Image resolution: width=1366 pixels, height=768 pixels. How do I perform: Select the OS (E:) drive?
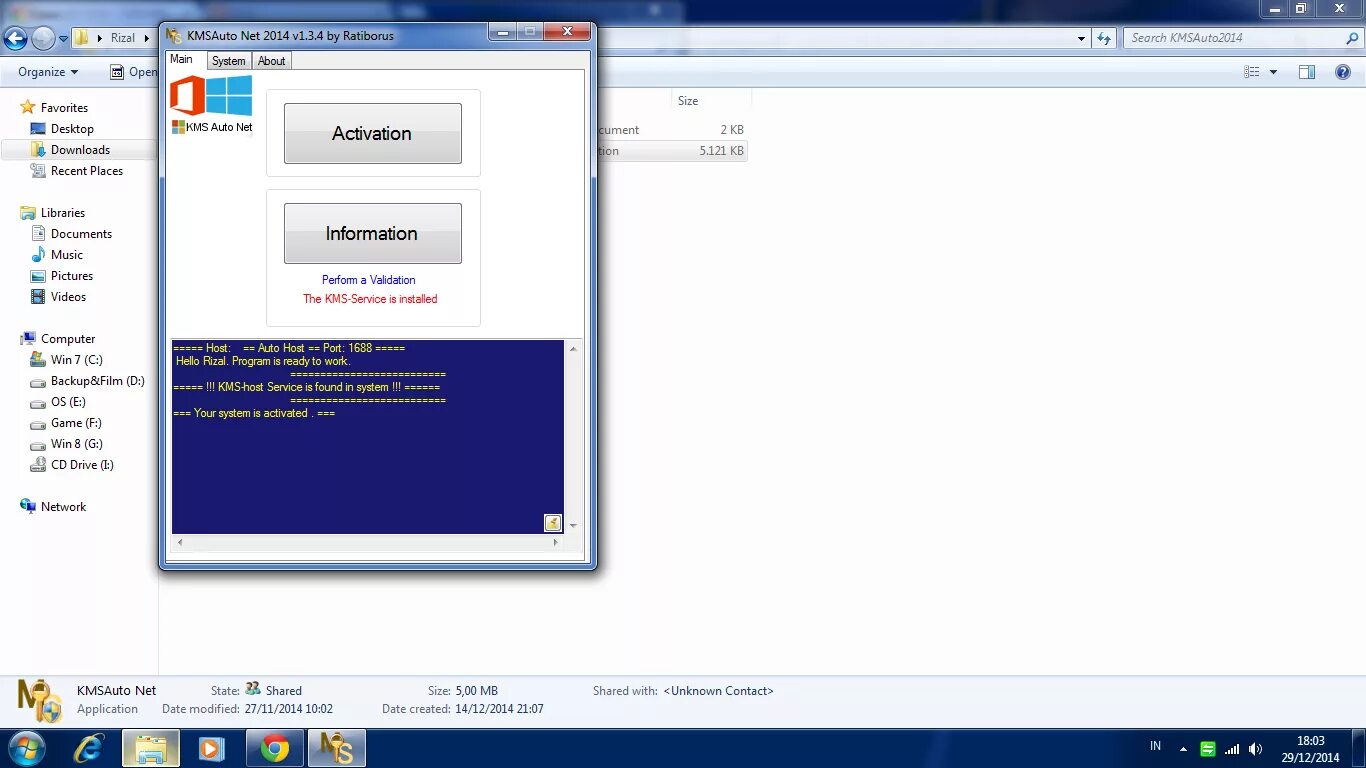[x=68, y=402]
